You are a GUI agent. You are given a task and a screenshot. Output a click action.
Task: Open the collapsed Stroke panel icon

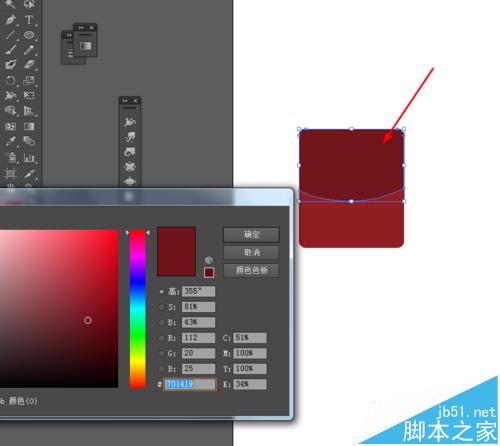point(70,53)
